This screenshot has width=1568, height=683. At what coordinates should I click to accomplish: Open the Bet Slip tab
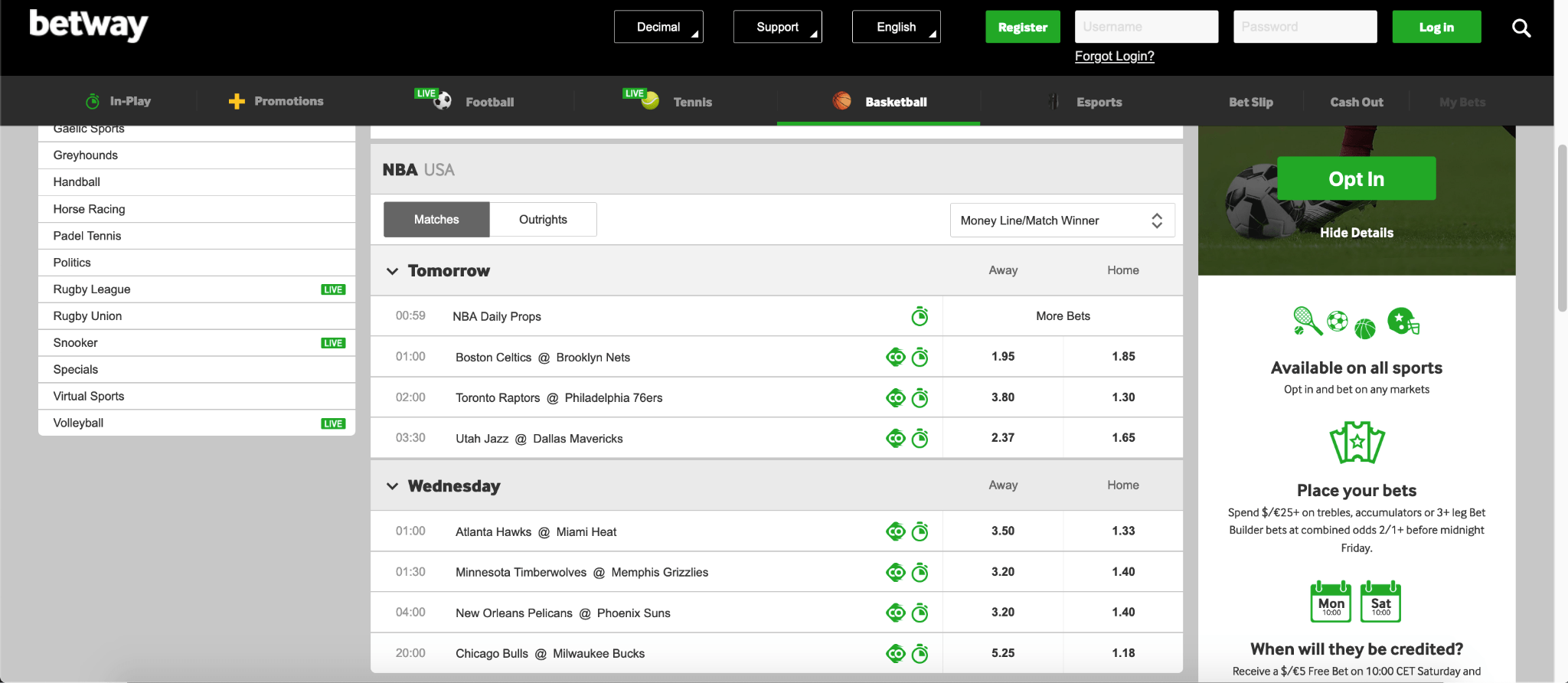tap(1251, 102)
